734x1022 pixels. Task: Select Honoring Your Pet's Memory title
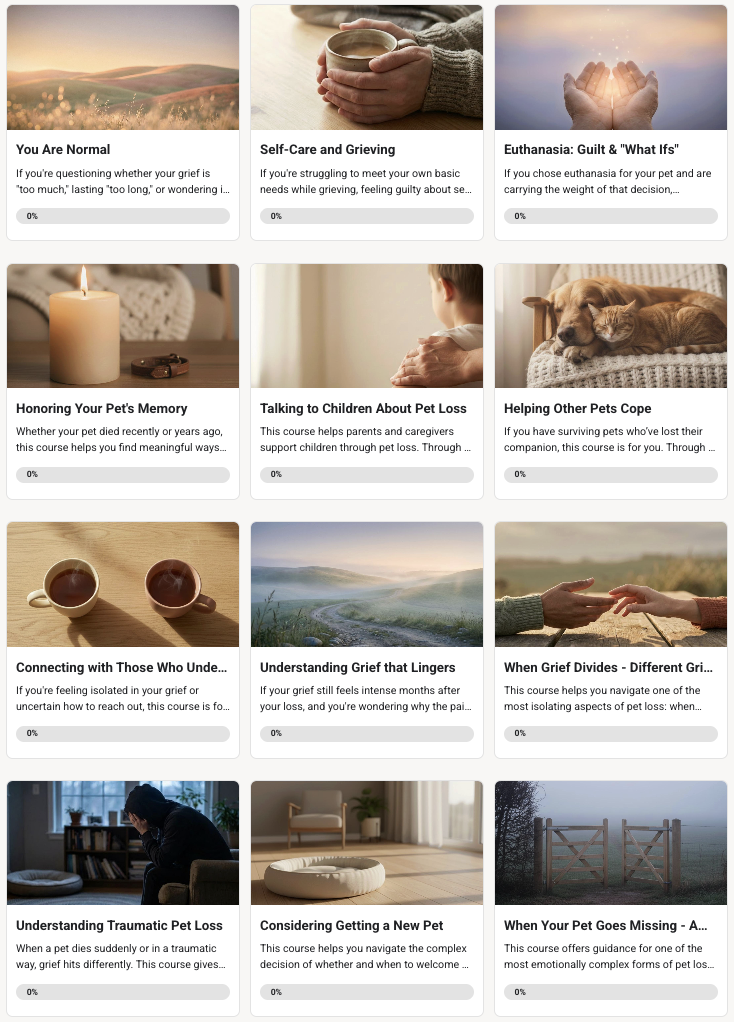pos(102,408)
